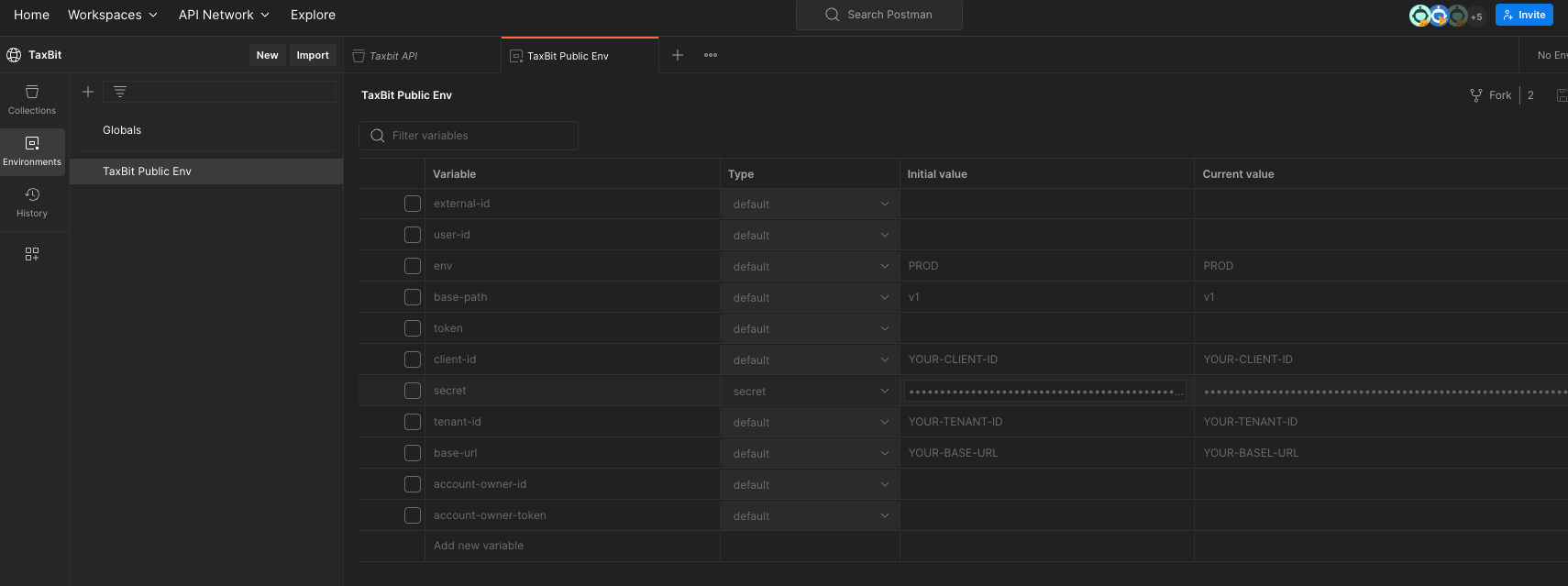This screenshot has height=586, width=1568.
Task: Switch to the TaxBit Public Env tab
Action: [x=580, y=56]
